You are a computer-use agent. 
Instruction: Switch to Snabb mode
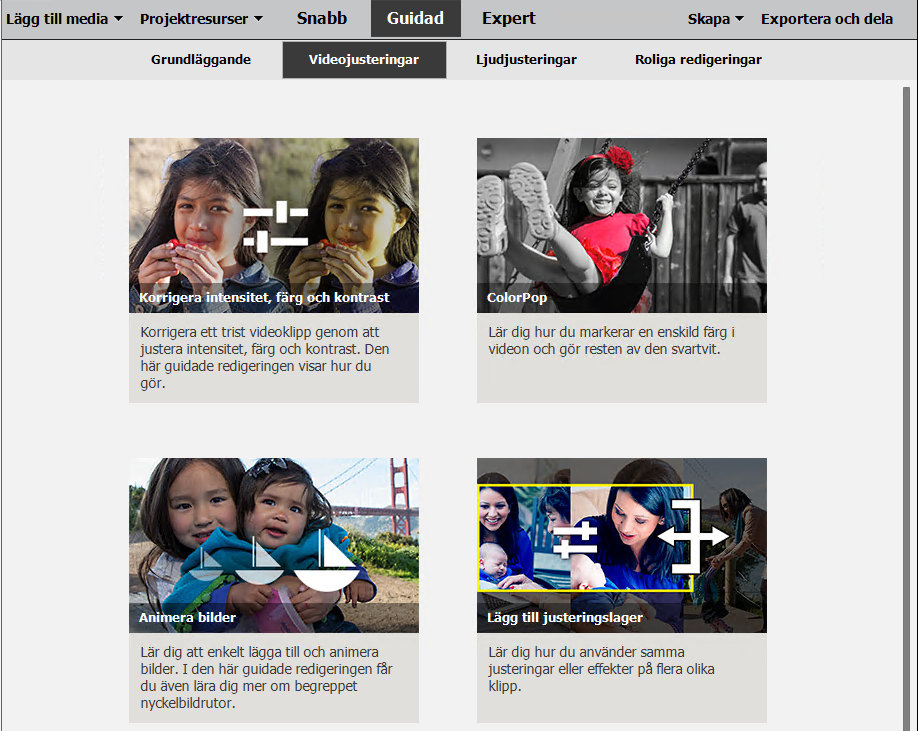321,19
